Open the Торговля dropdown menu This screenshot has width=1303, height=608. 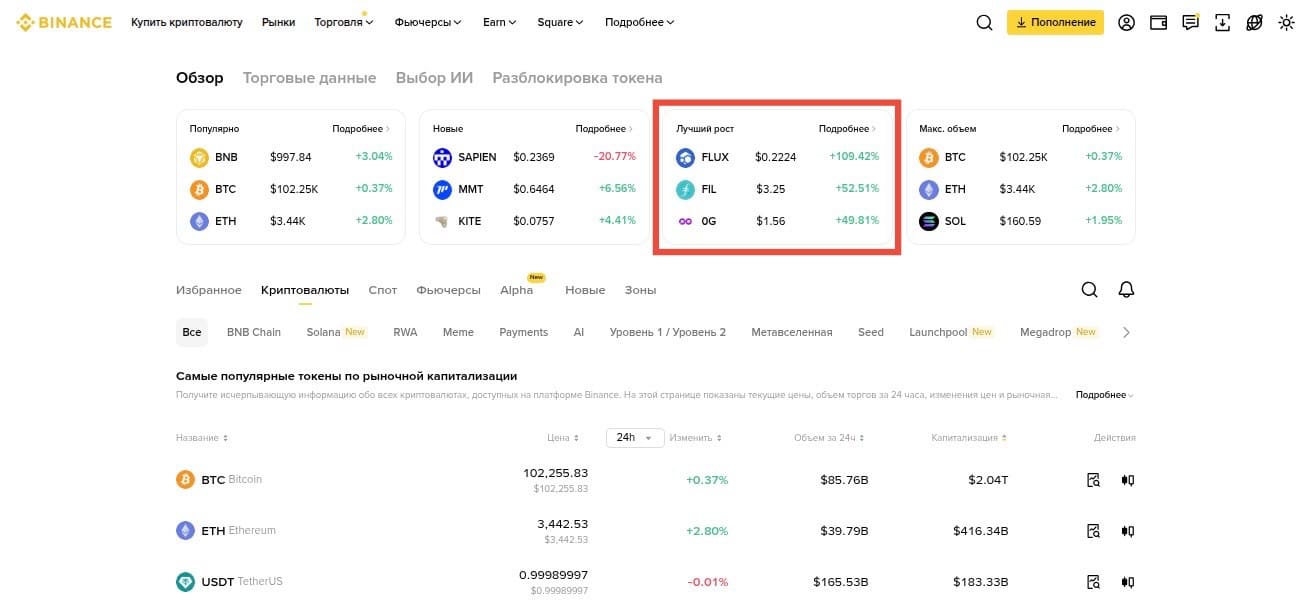343,22
